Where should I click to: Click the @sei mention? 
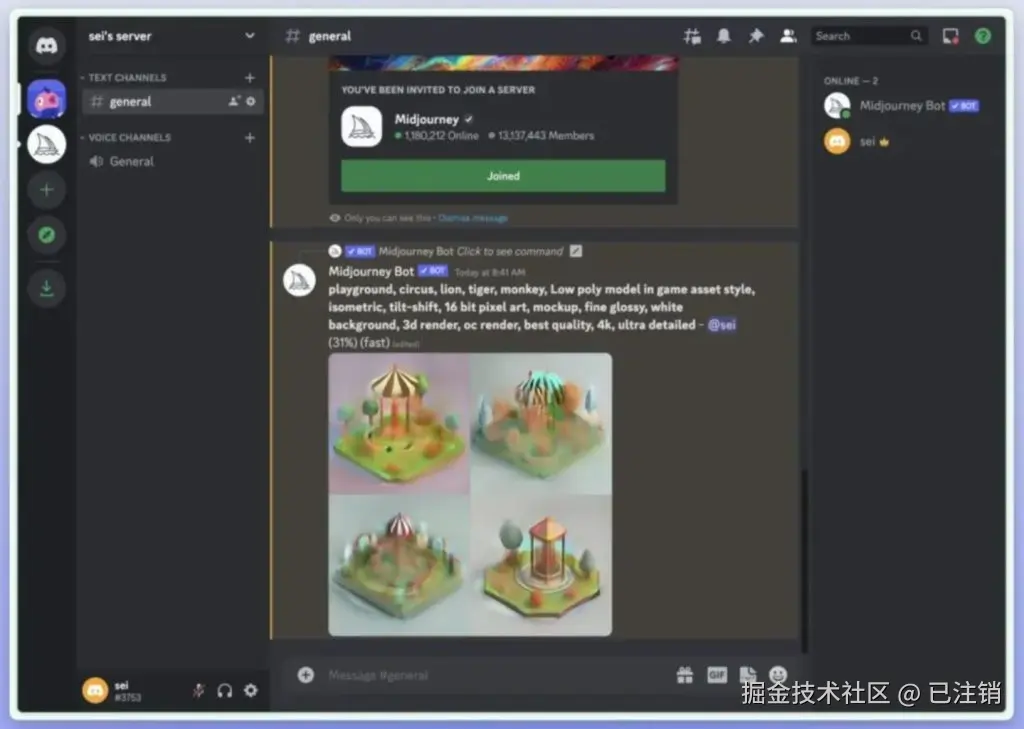[721, 325]
